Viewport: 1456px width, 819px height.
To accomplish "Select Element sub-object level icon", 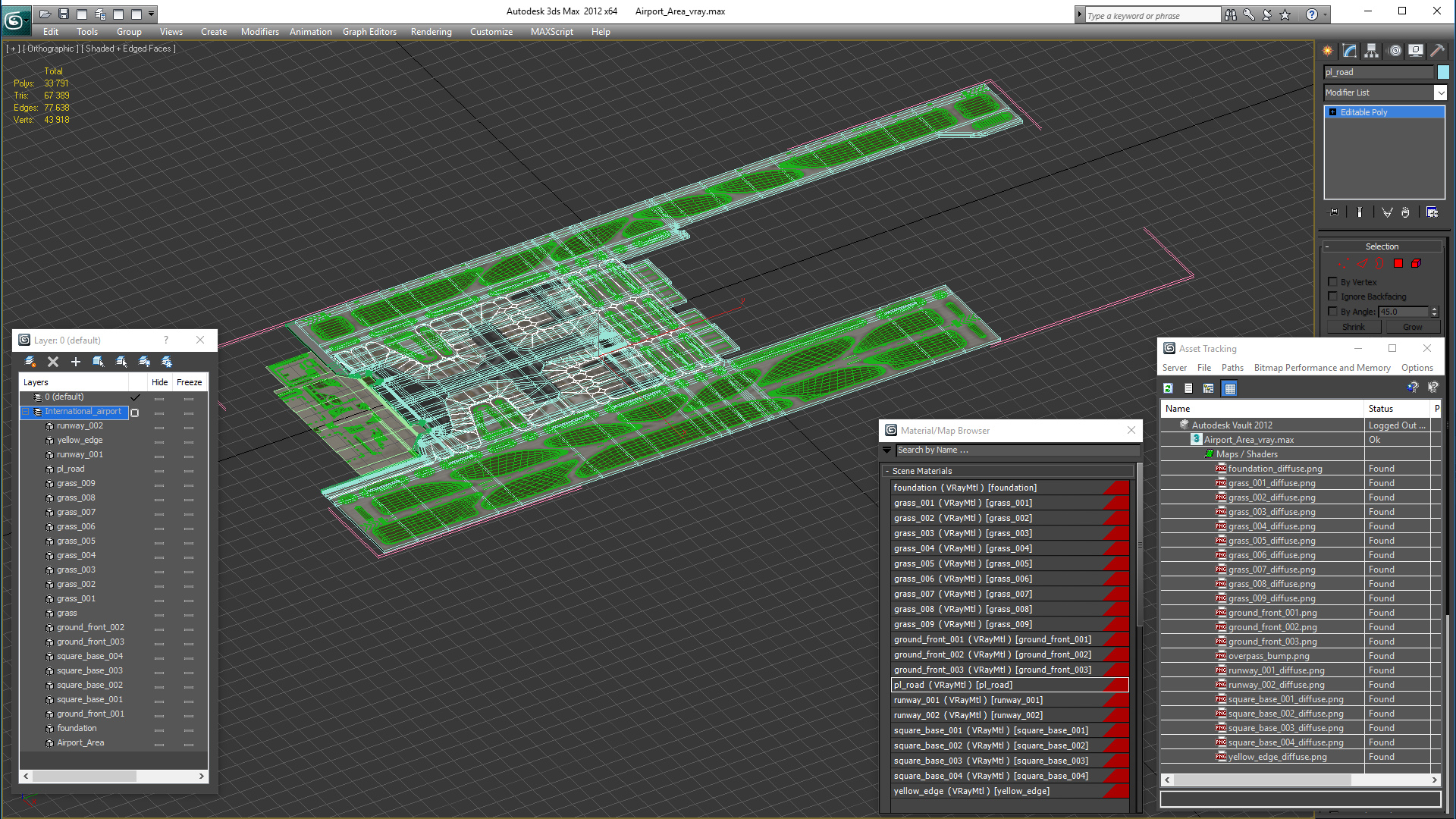I will pyautogui.click(x=1416, y=264).
